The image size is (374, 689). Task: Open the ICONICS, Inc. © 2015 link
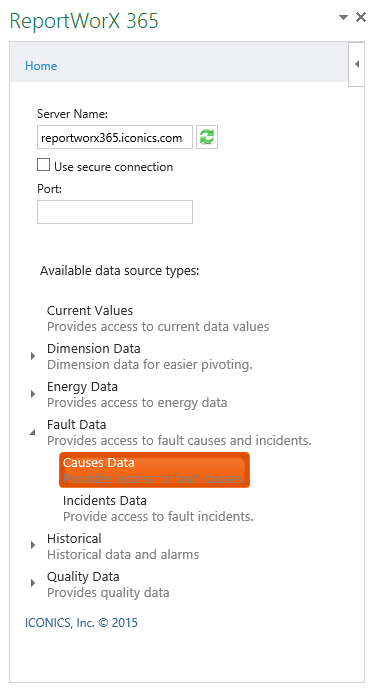pos(81,623)
